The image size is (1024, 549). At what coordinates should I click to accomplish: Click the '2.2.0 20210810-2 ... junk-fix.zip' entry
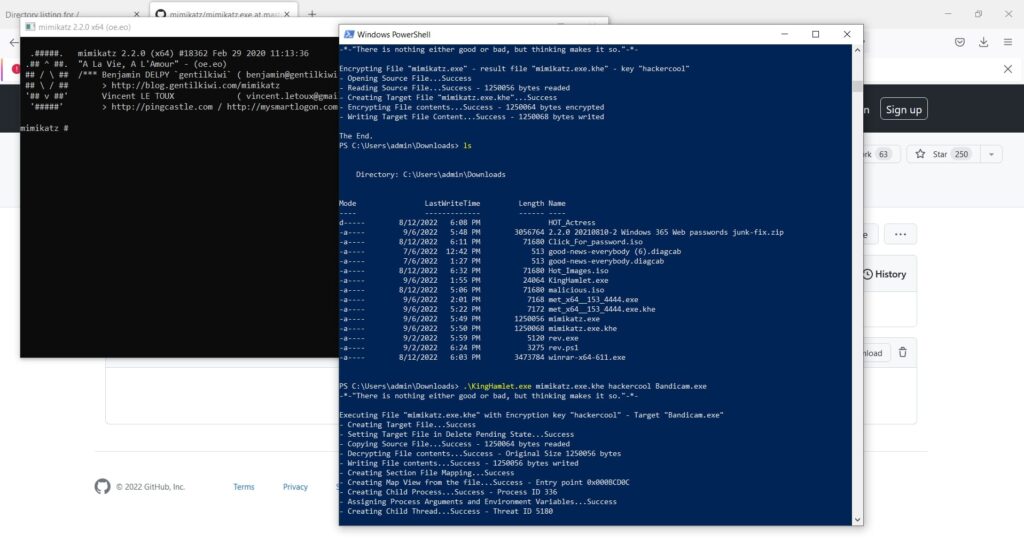[x=665, y=232]
